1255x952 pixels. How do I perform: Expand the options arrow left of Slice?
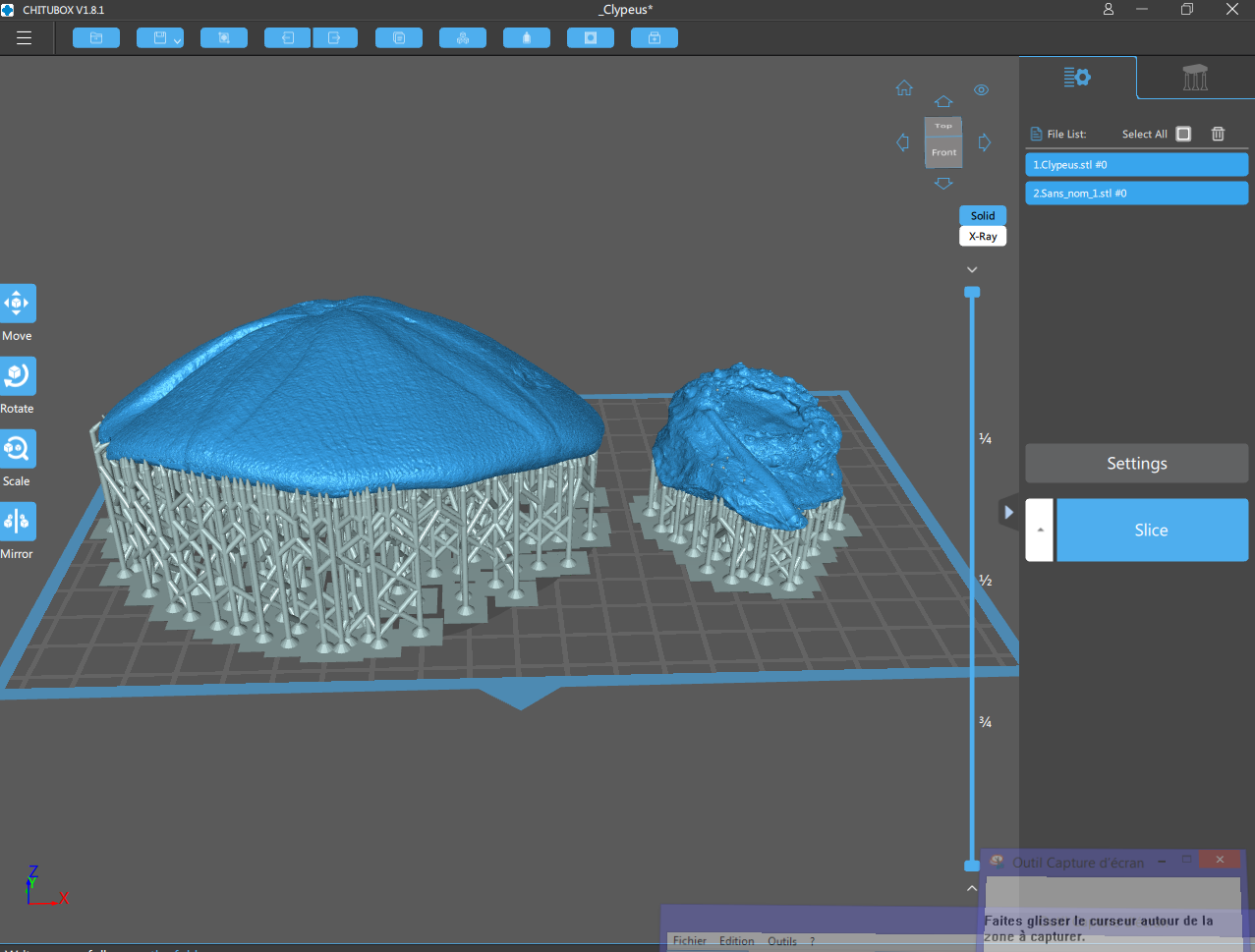[1040, 530]
